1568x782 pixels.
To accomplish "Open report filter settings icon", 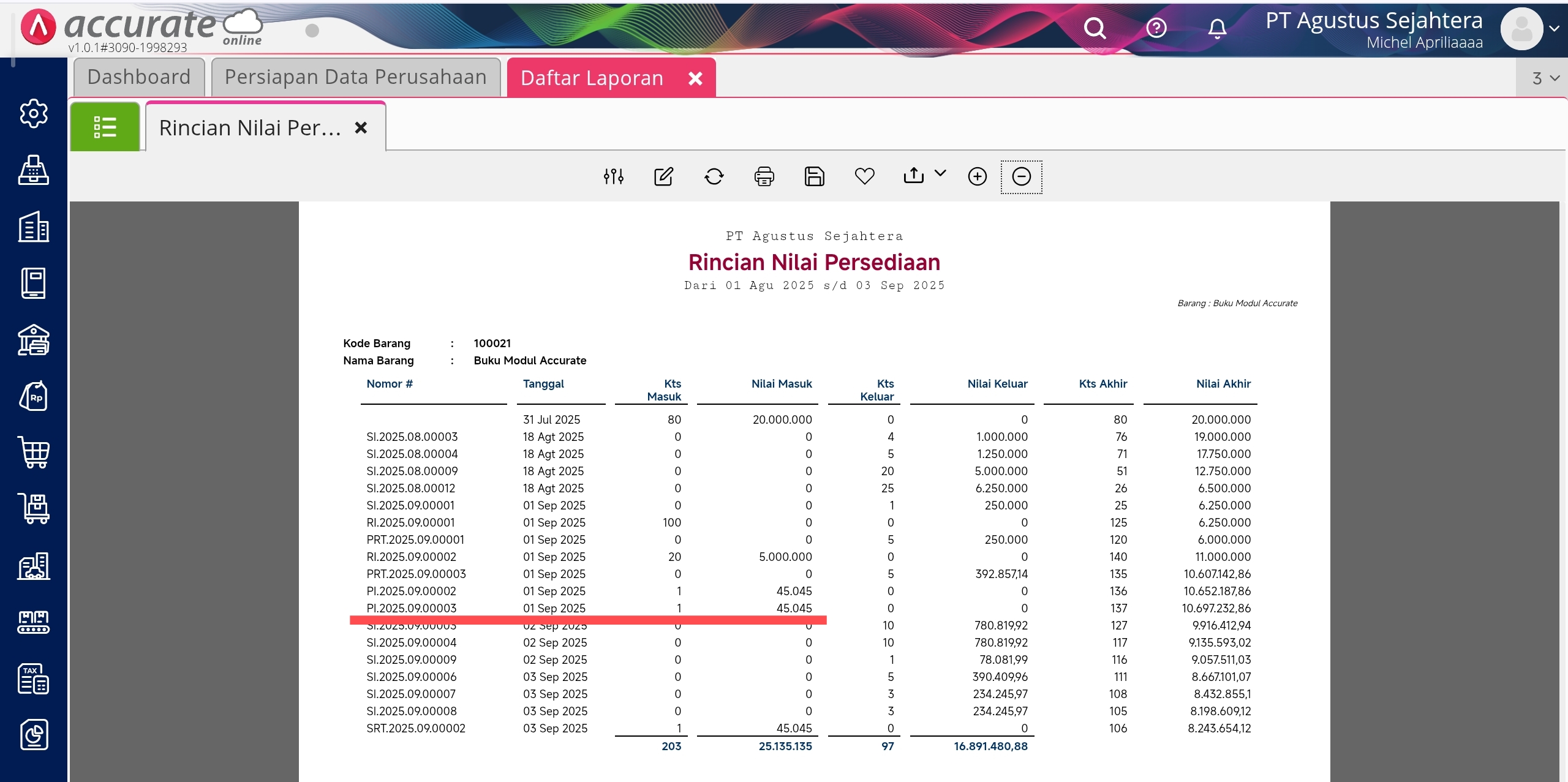I will 613,176.
